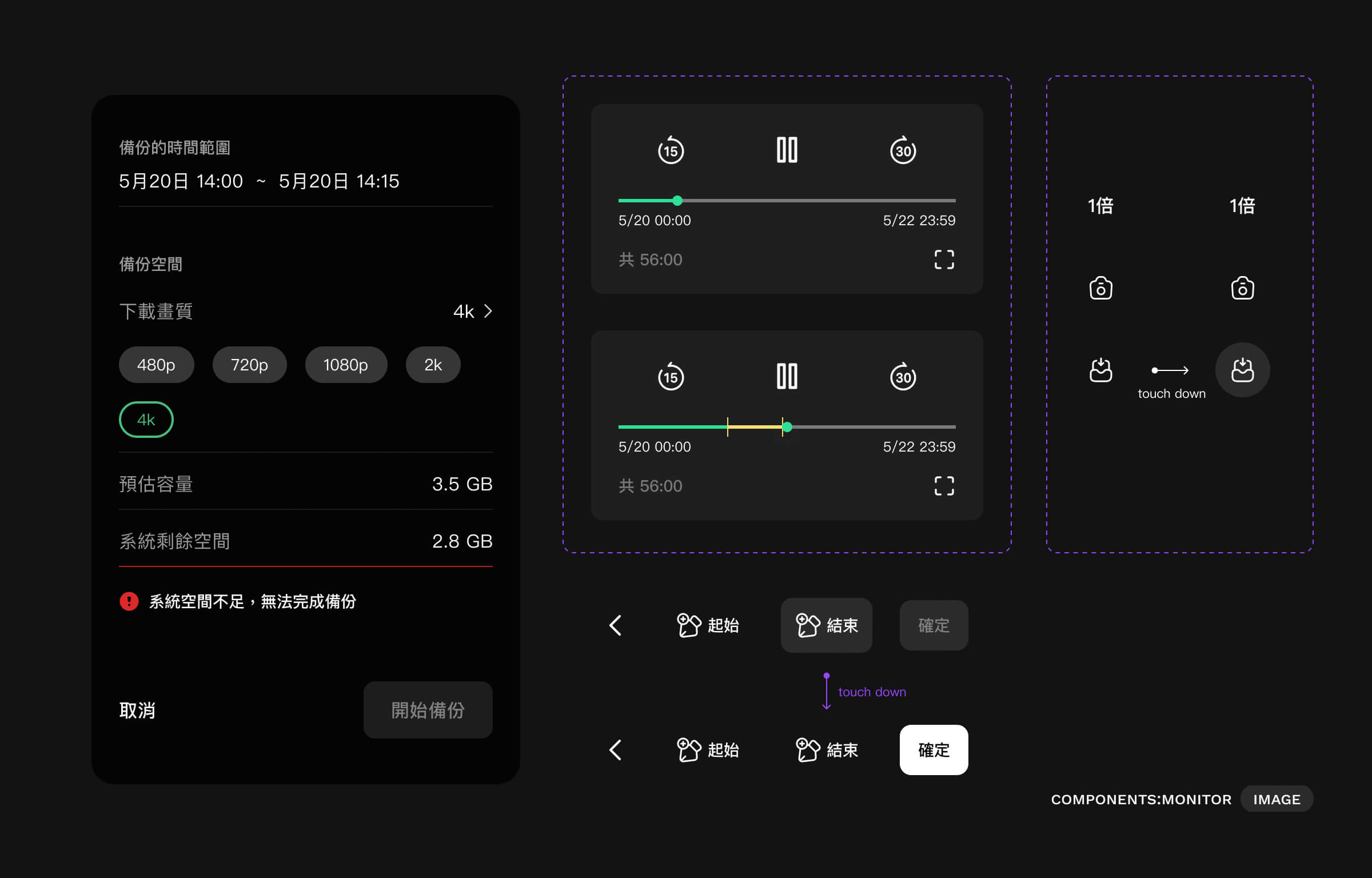Viewport: 1372px width, 878px height.
Task: Select the 1080p quality chip
Action: point(346,365)
